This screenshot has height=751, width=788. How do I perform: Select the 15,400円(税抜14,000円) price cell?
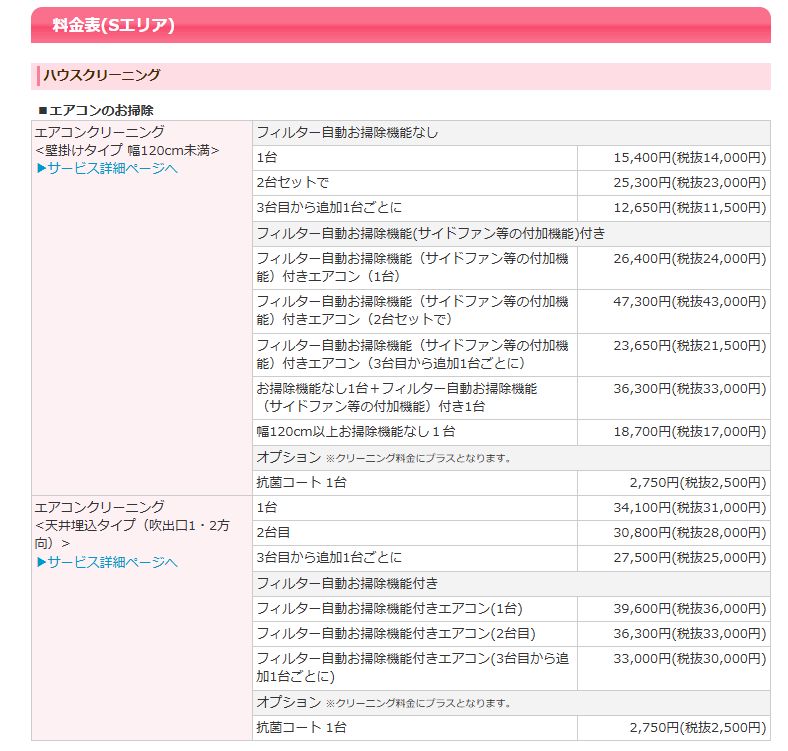point(689,158)
